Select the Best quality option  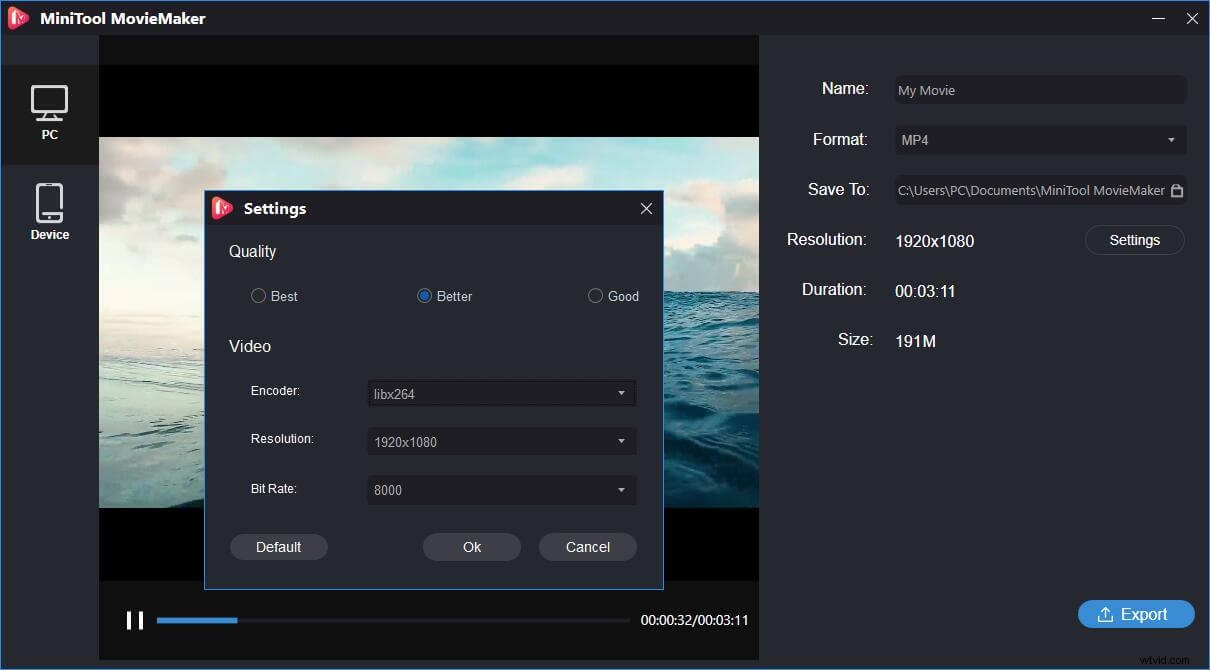(258, 295)
